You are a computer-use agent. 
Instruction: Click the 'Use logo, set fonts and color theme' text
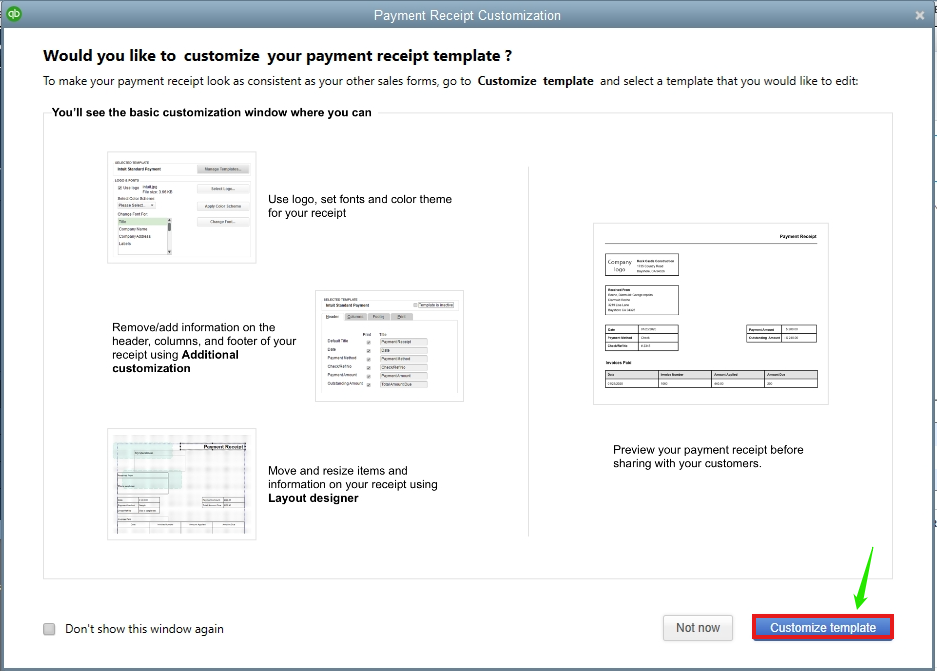click(360, 206)
